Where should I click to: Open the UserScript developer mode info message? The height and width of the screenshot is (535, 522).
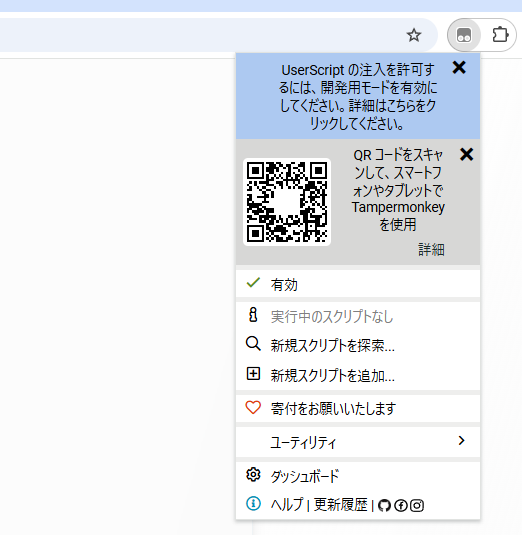[358, 97]
